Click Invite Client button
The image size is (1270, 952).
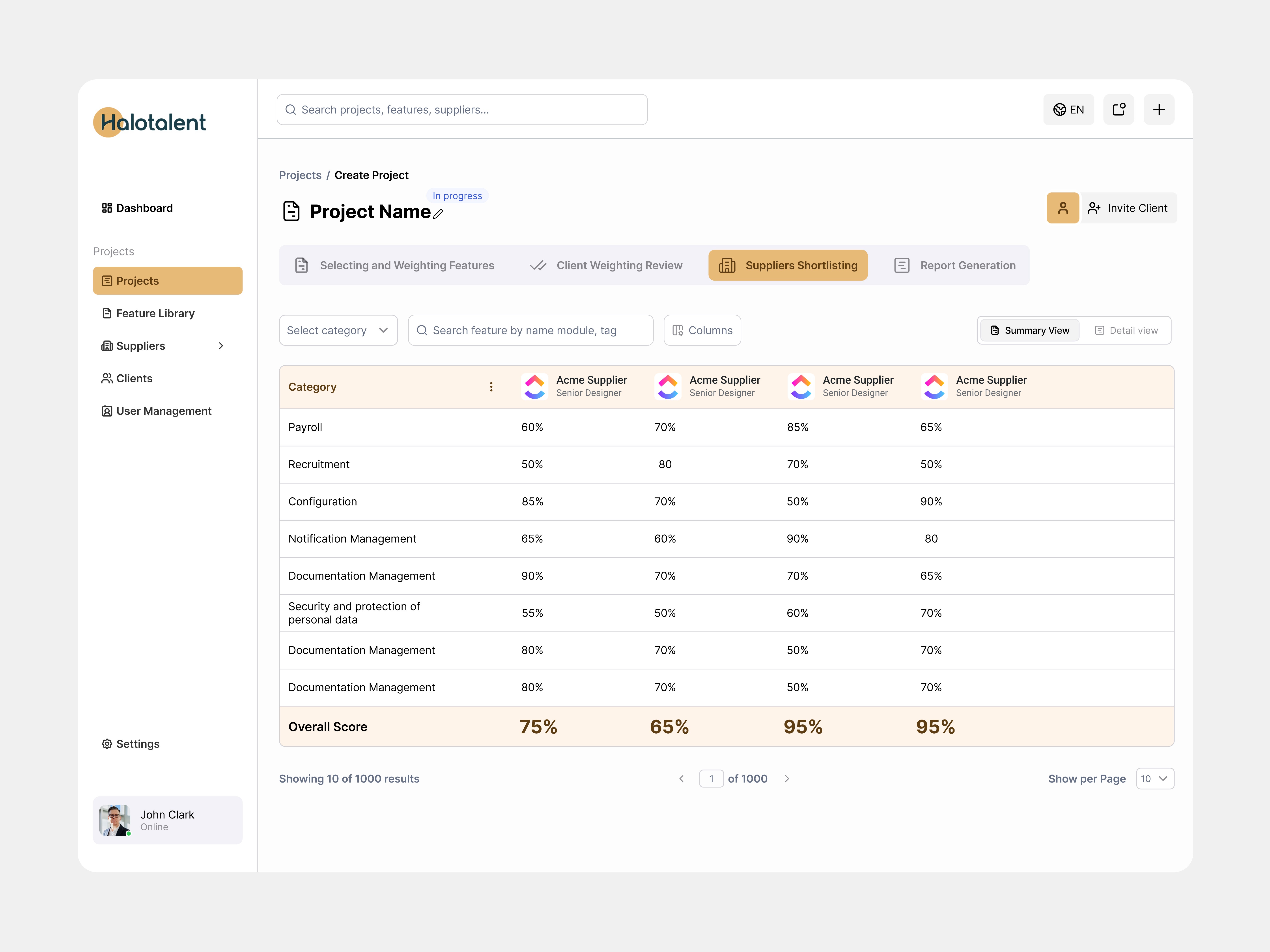(1128, 208)
